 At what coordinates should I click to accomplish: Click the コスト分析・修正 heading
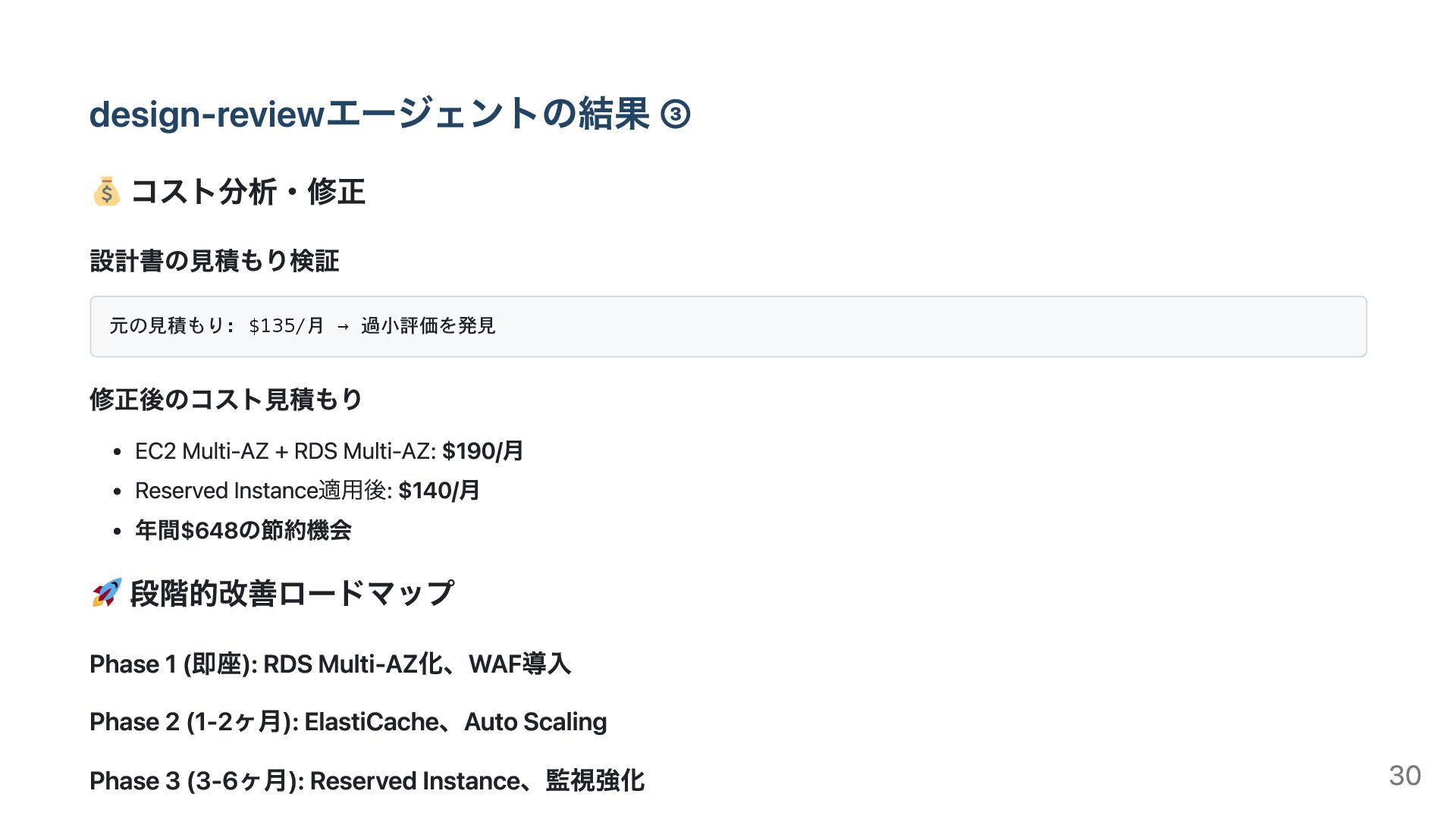tap(248, 191)
